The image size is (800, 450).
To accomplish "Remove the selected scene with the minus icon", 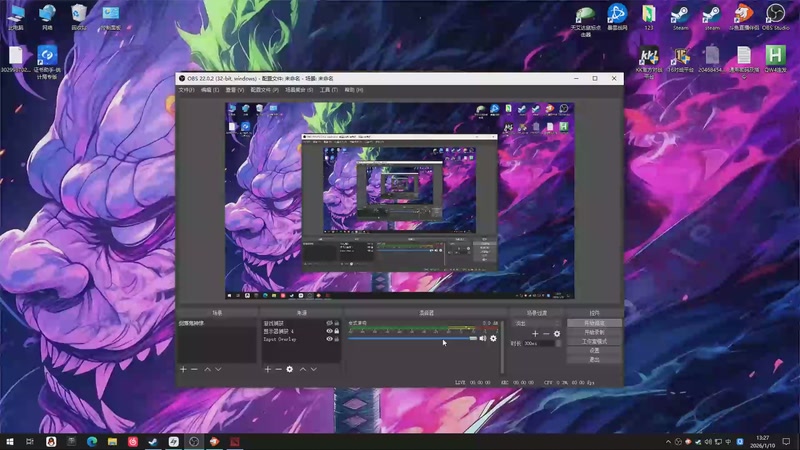I will [x=194, y=369].
